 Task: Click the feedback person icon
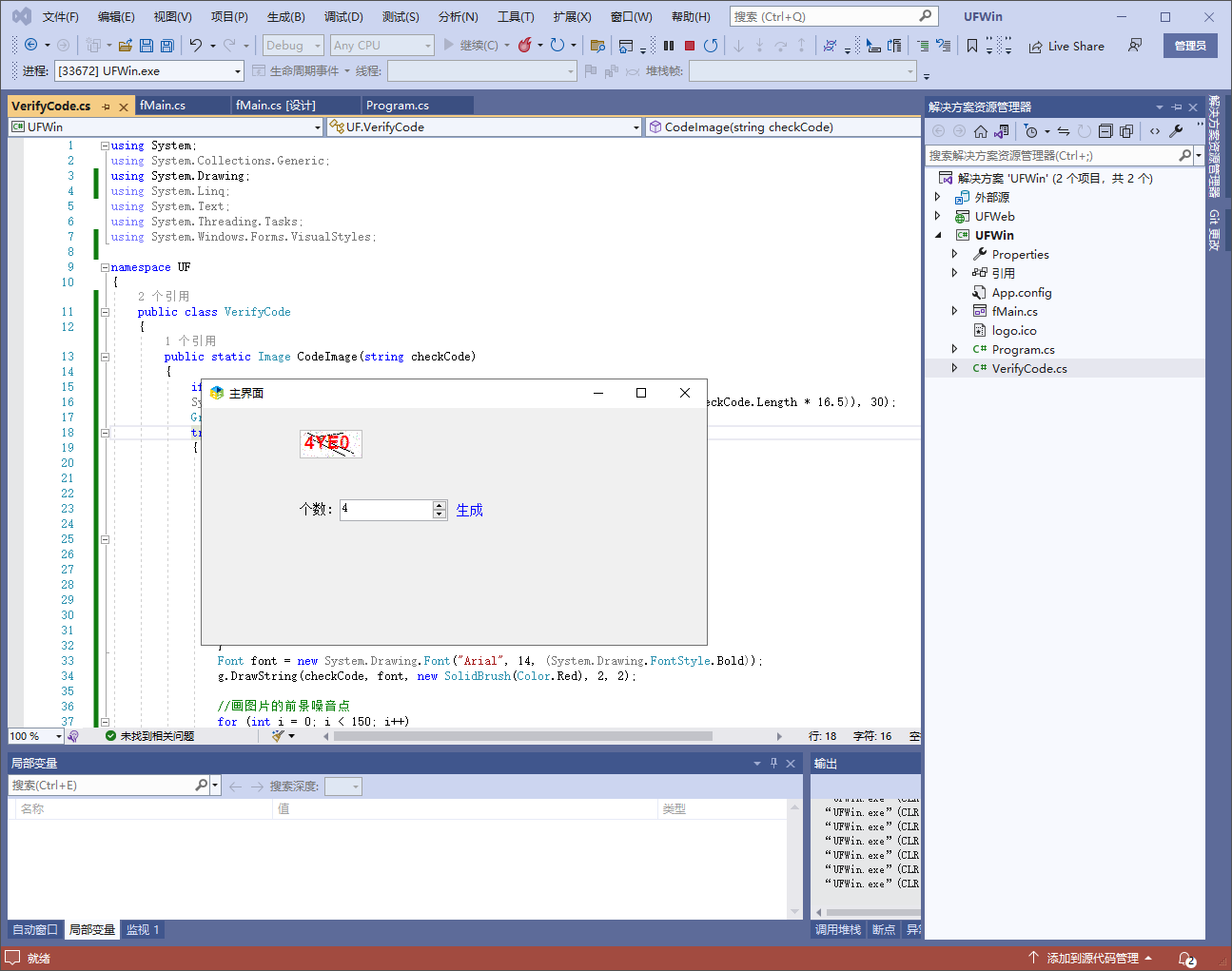coord(1135,45)
